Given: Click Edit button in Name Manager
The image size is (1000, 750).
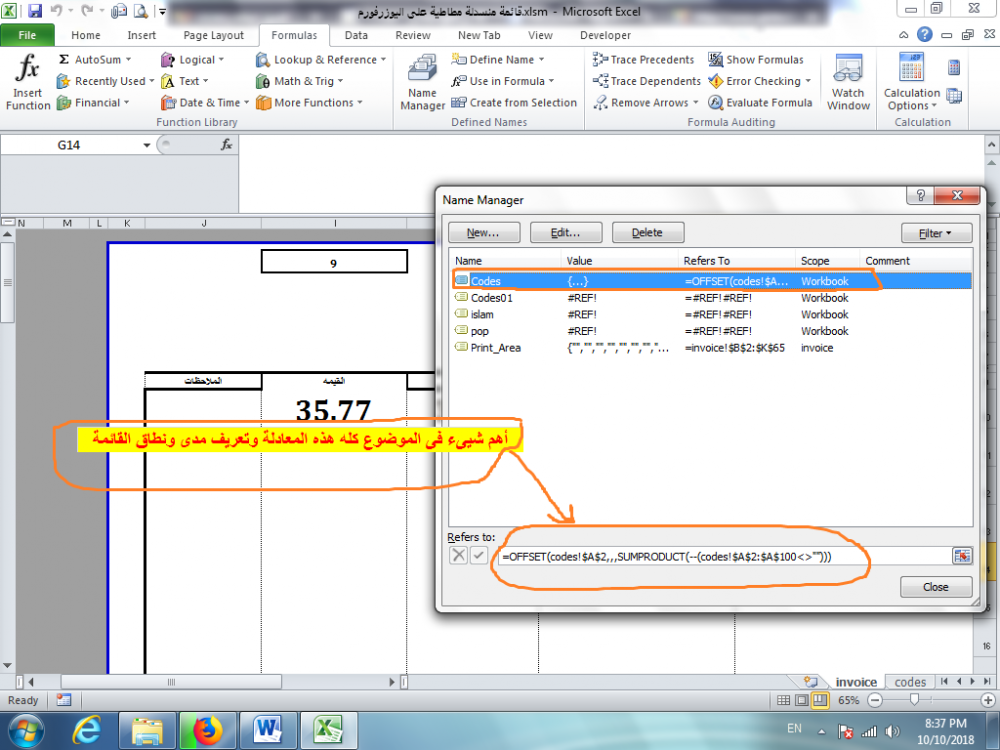Looking at the screenshot, I should pos(566,233).
